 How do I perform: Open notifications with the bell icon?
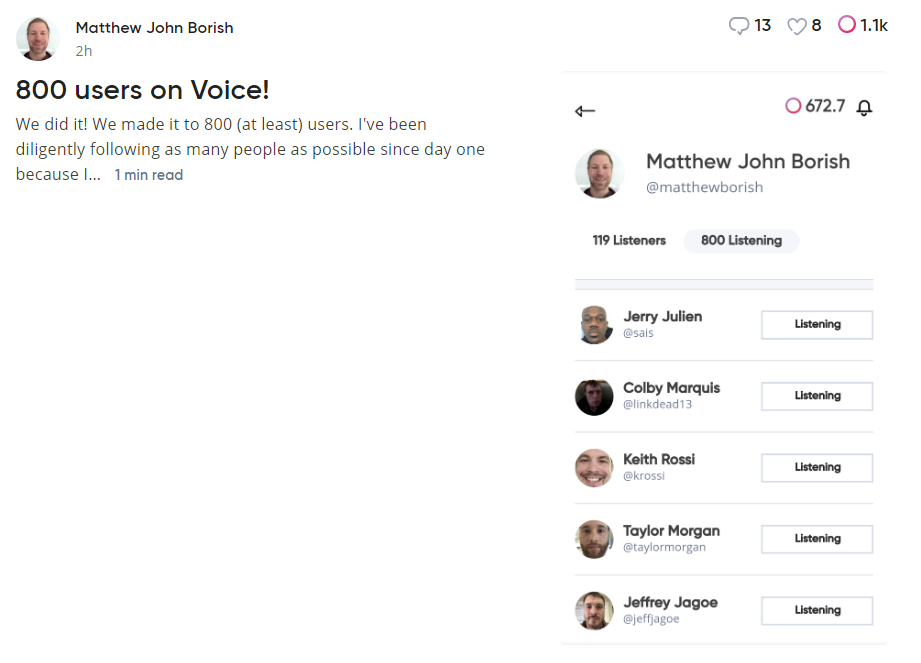(865, 108)
